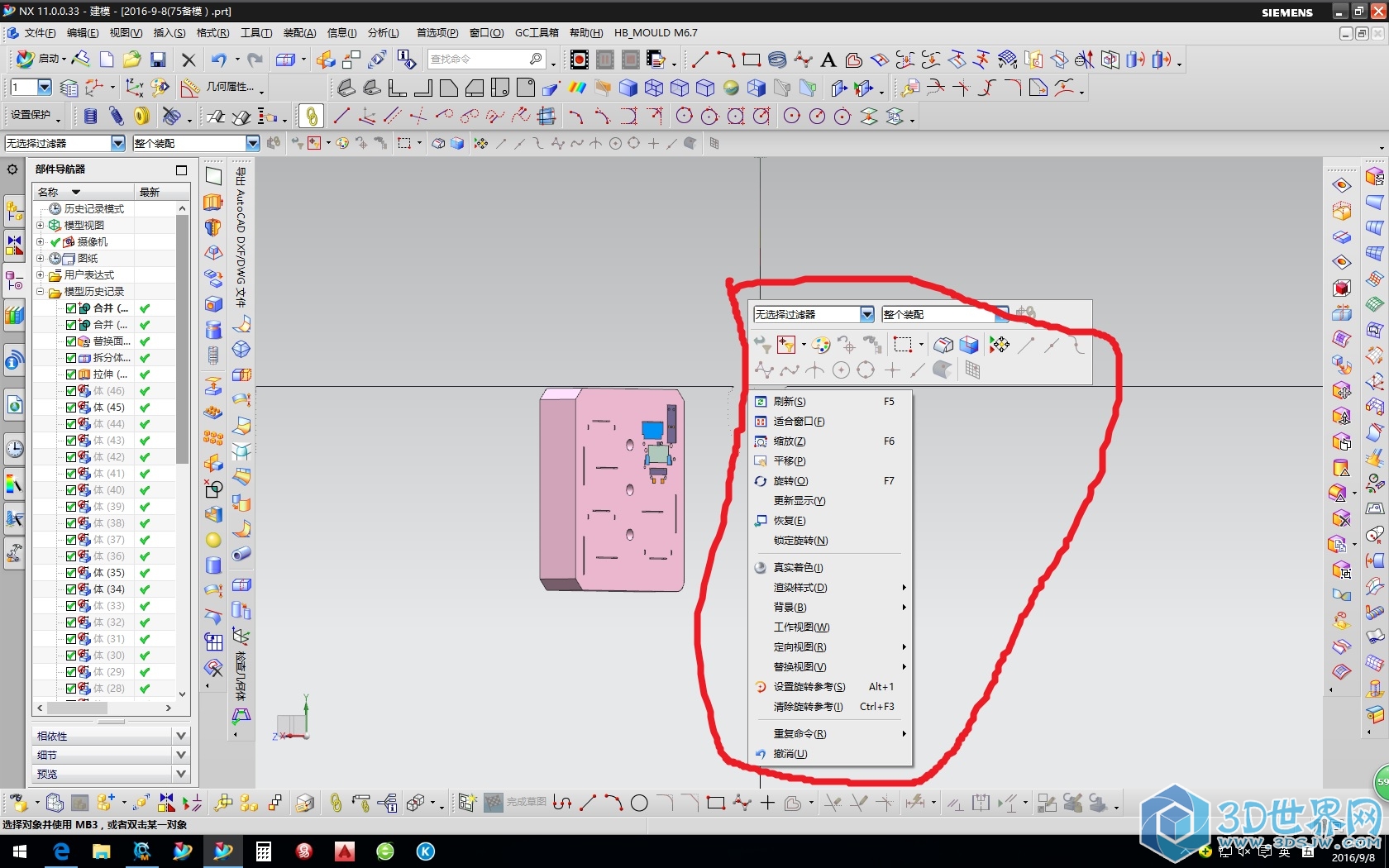Image resolution: width=1389 pixels, height=868 pixels.
Task: Click the sphere primitive icon in the left vertical toolbar
Action: click(x=213, y=540)
